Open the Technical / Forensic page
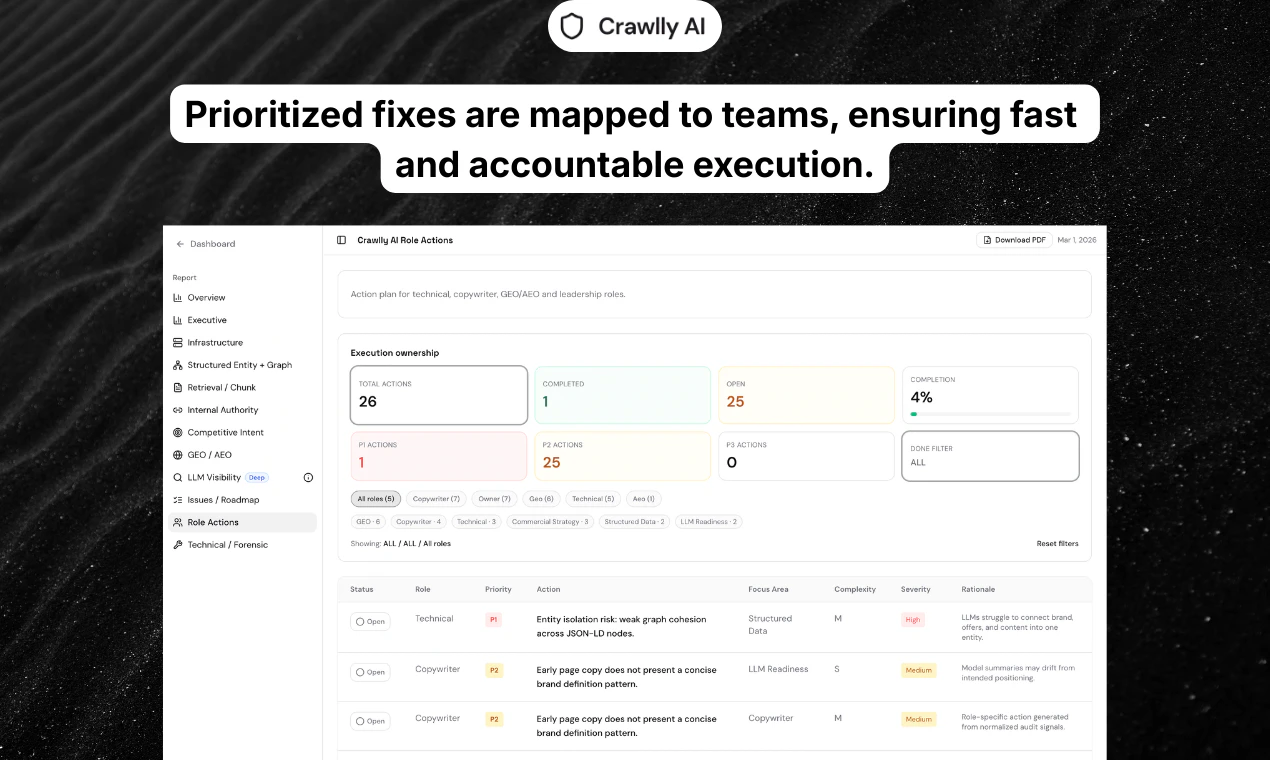 [x=243, y=545]
